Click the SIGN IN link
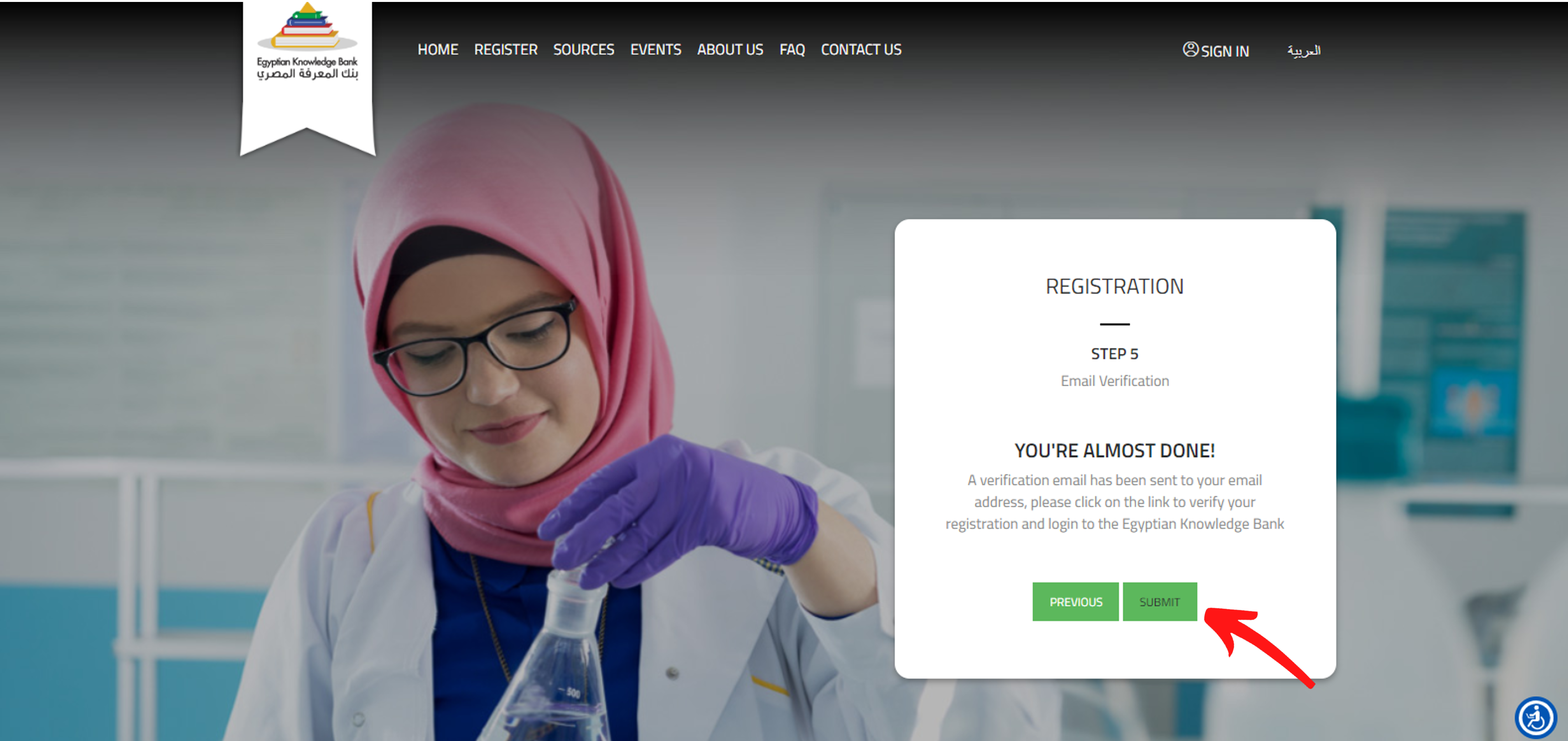The height and width of the screenshot is (741, 1568). tap(1225, 51)
